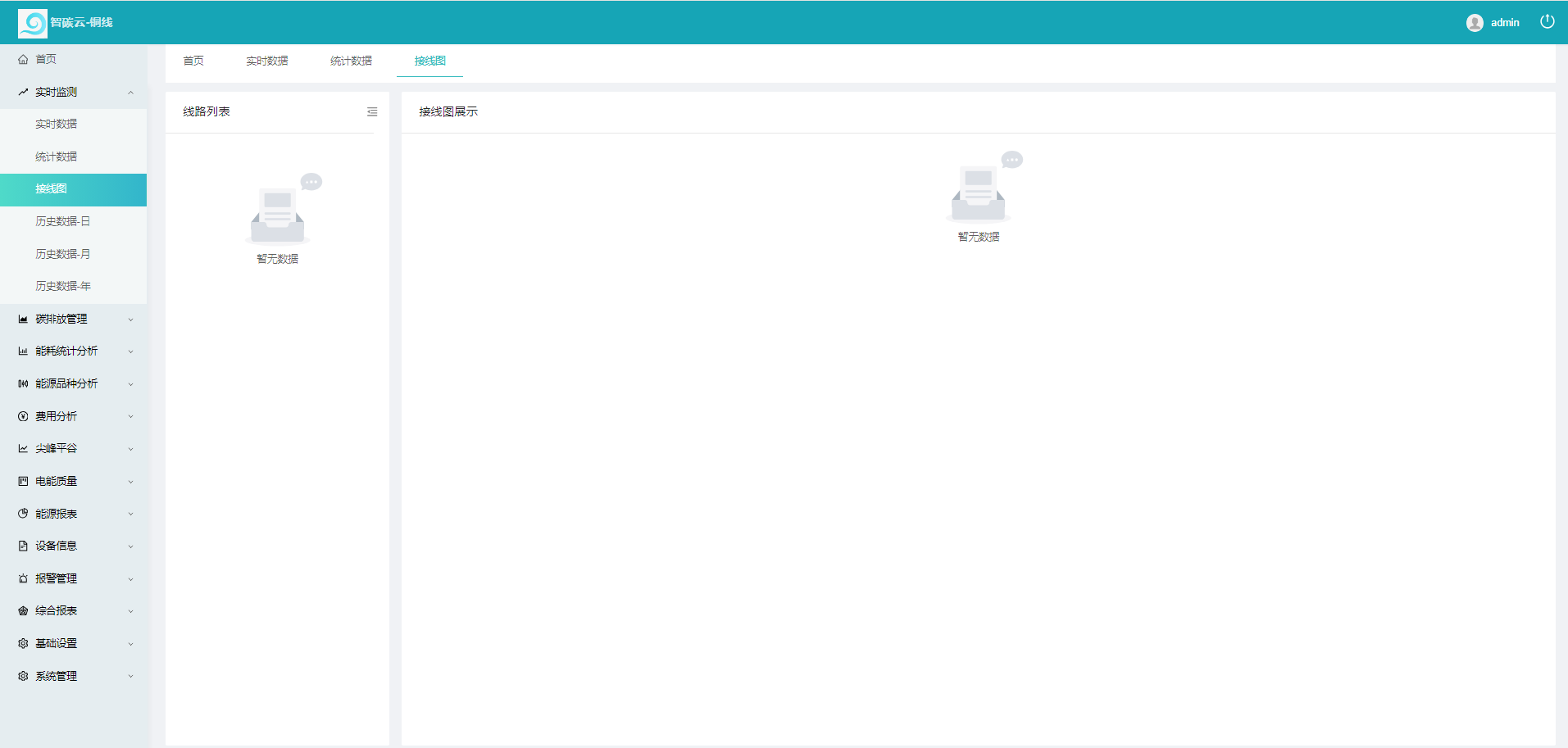
Task: Select the home icon beside 首页
Action: (x=22, y=59)
